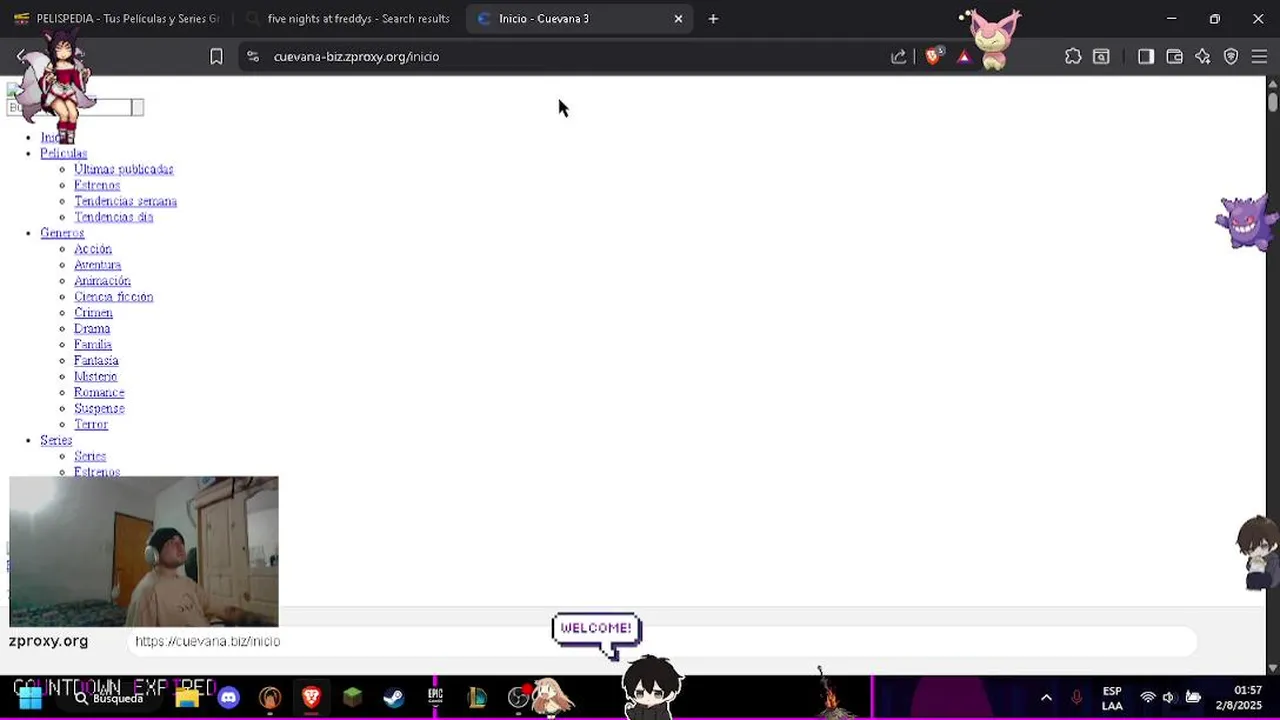Image resolution: width=1280 pixels, height=720 pixels.
Task: Click the microphone tray icon
Action: click(x=1076, y=698)
